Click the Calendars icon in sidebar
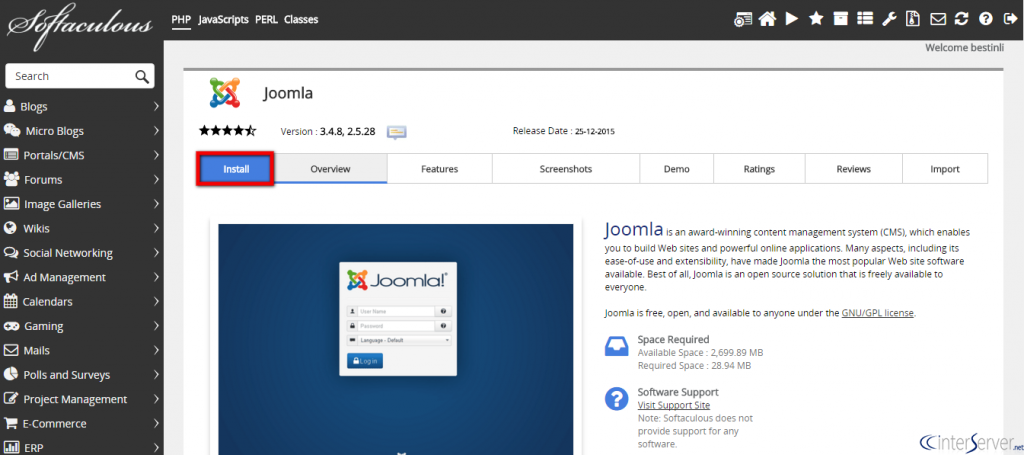The image size is (1024, 455). [x=10, y=301]
